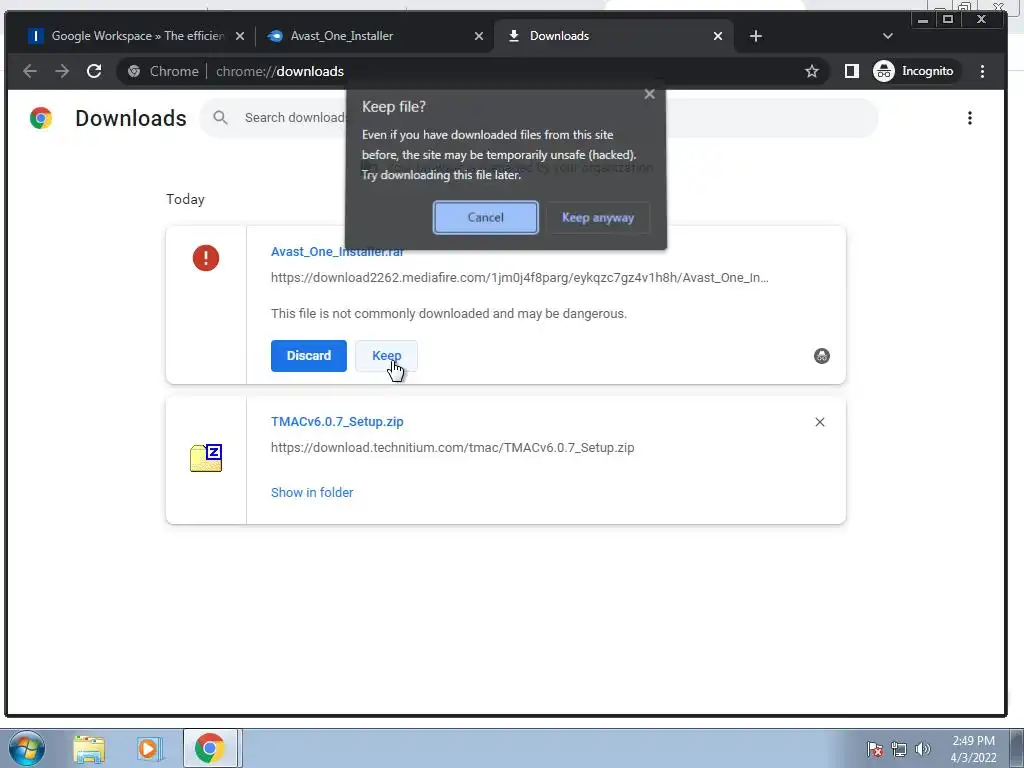The height and width of the screenshot is (768, 1024).
Task: Click the TMAC zip file icon
Action: (x=206, y=458)
